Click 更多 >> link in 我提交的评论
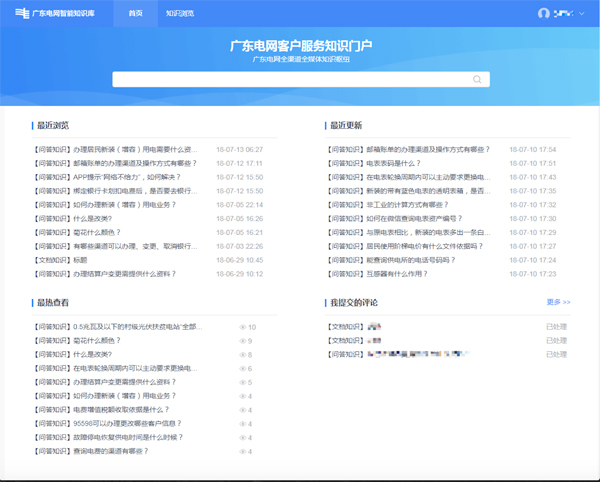This screenshot has height=482, width=600. (558, 302)
